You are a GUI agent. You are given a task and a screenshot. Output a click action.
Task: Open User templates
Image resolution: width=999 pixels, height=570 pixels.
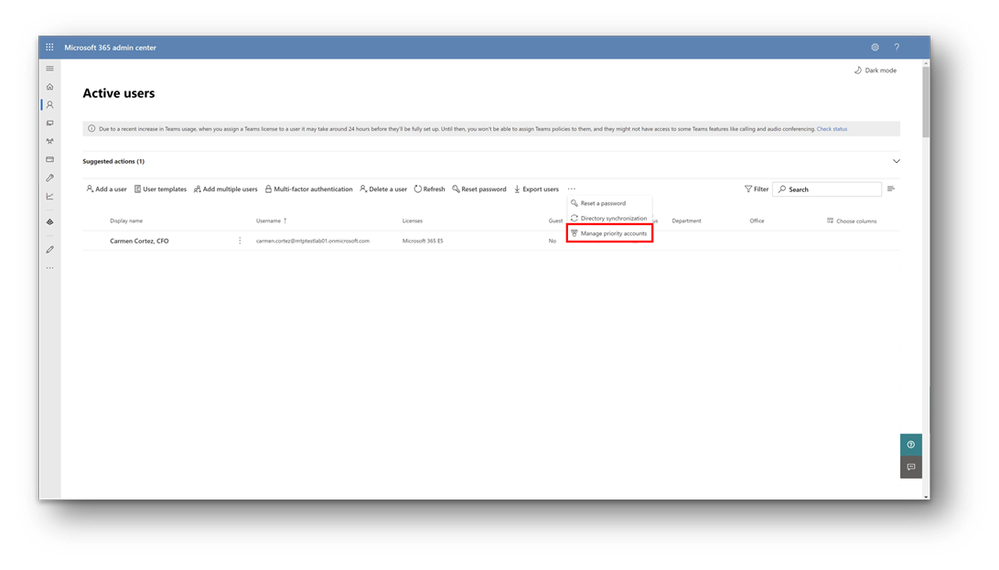tap(161, 189)
